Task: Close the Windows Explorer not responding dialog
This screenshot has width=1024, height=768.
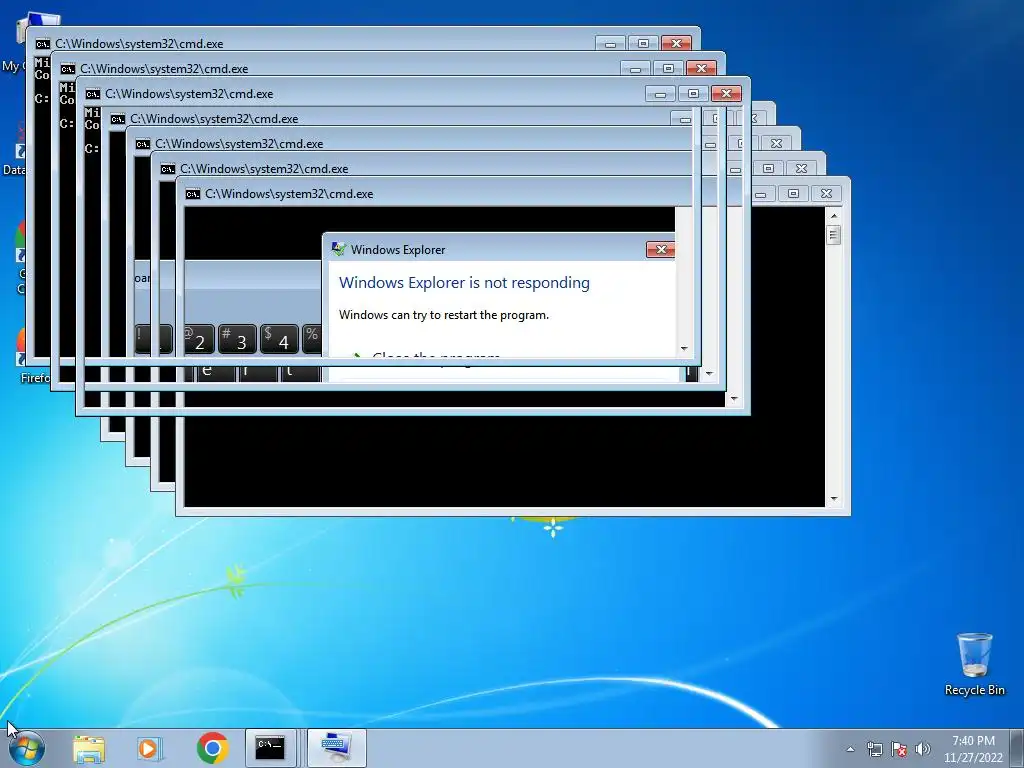Action: click(660, 249)
